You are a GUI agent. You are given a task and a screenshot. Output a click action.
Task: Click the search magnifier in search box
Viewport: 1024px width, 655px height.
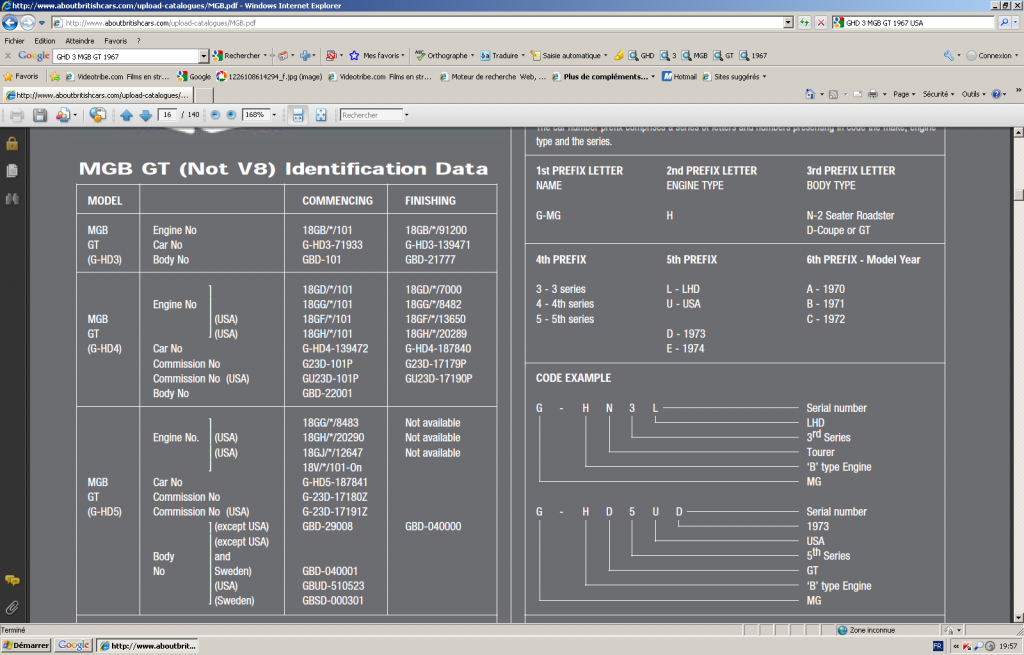1004,23
